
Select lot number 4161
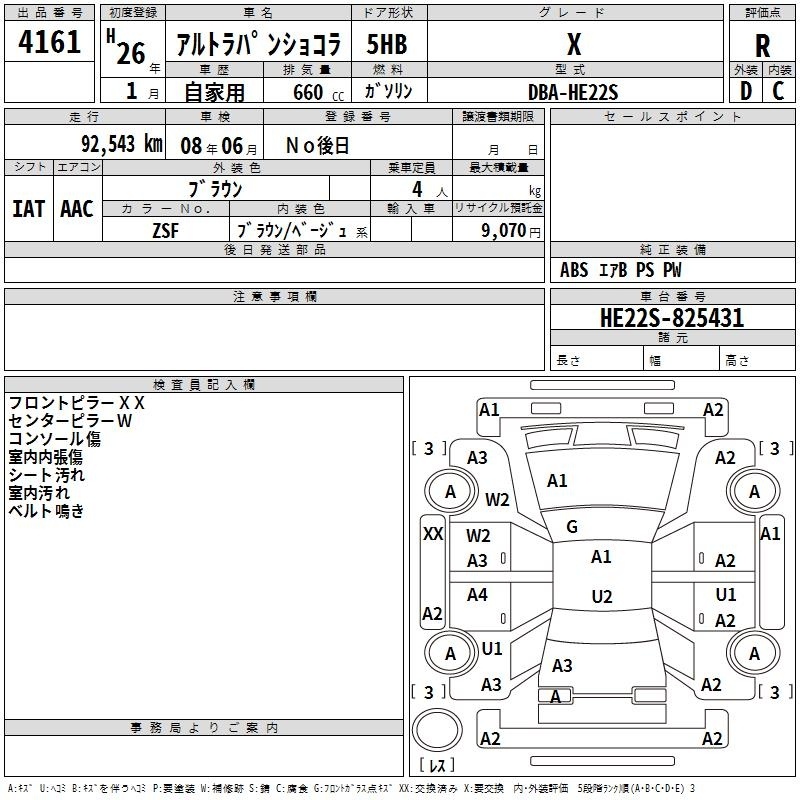pos(50,43)
